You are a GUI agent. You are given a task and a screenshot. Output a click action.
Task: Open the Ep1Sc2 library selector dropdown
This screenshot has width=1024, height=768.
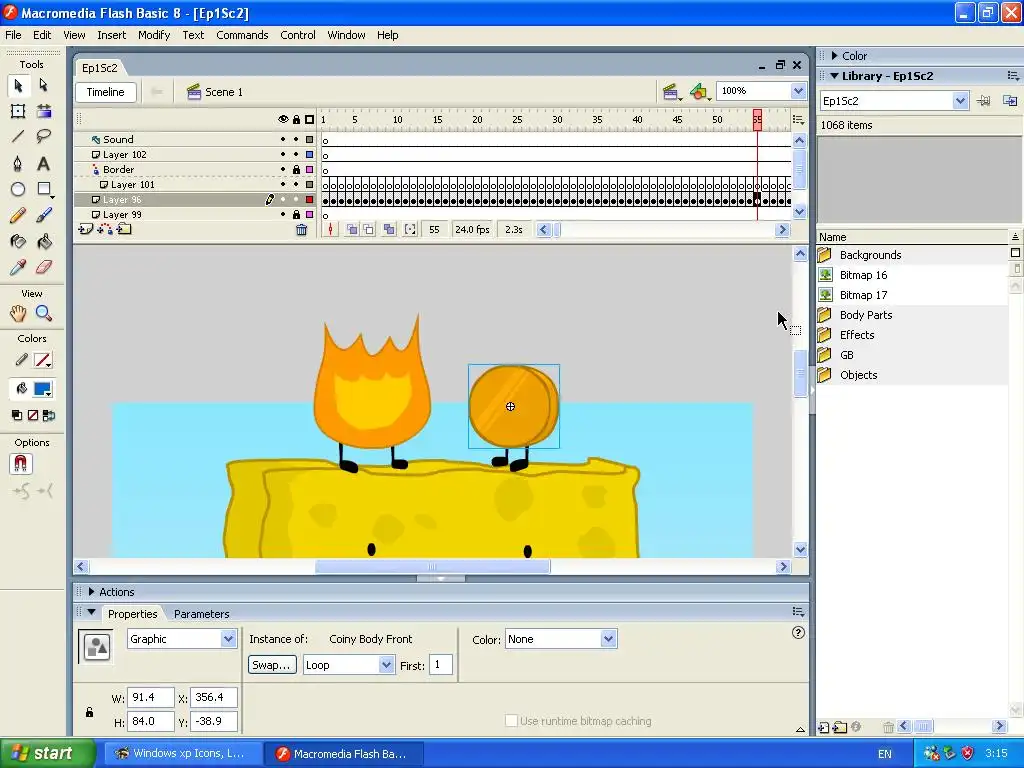pos(959,101)
